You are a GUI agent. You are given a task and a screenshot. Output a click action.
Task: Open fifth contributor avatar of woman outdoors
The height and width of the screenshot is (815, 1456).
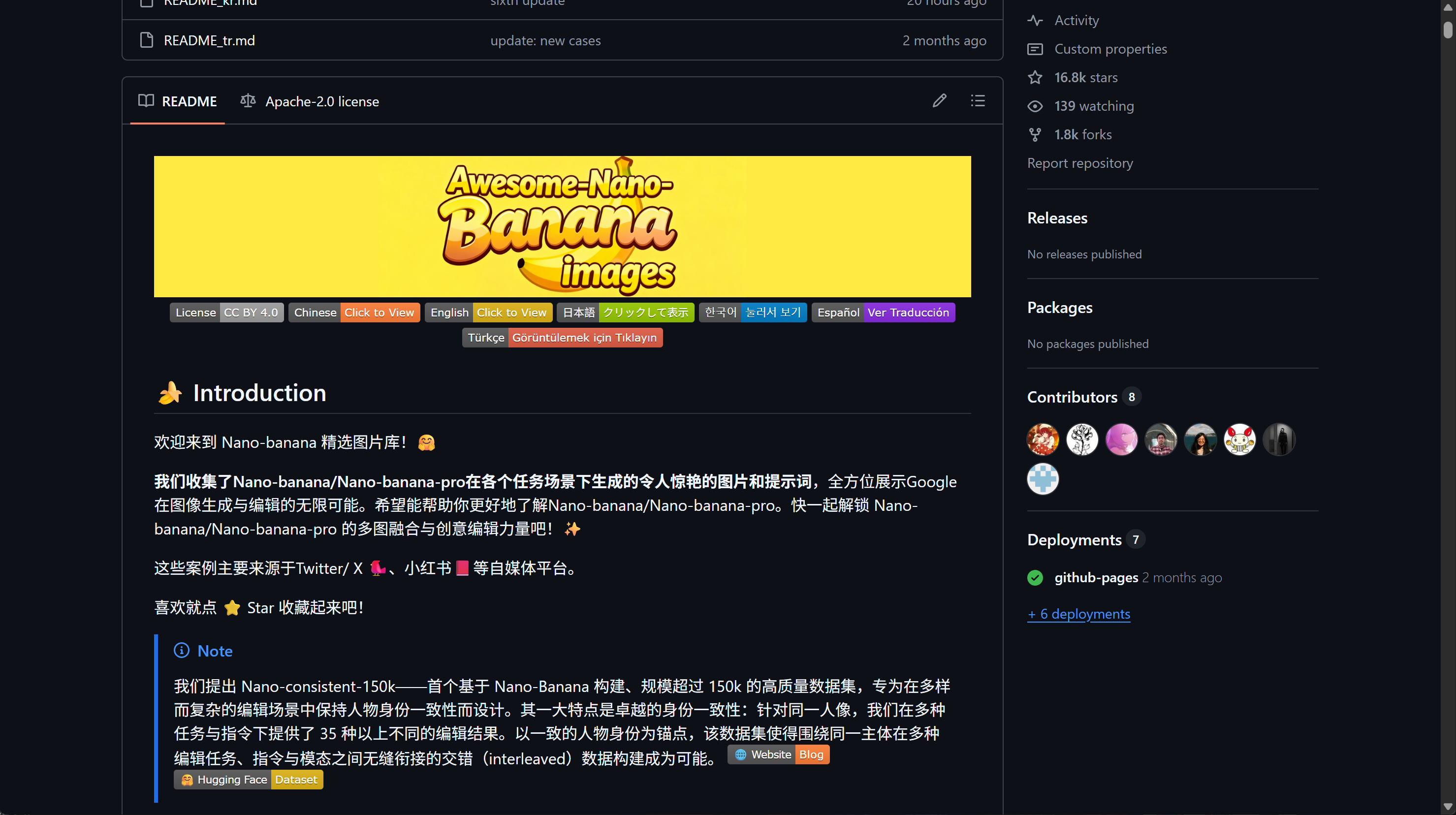click(x=1201, y=439)
